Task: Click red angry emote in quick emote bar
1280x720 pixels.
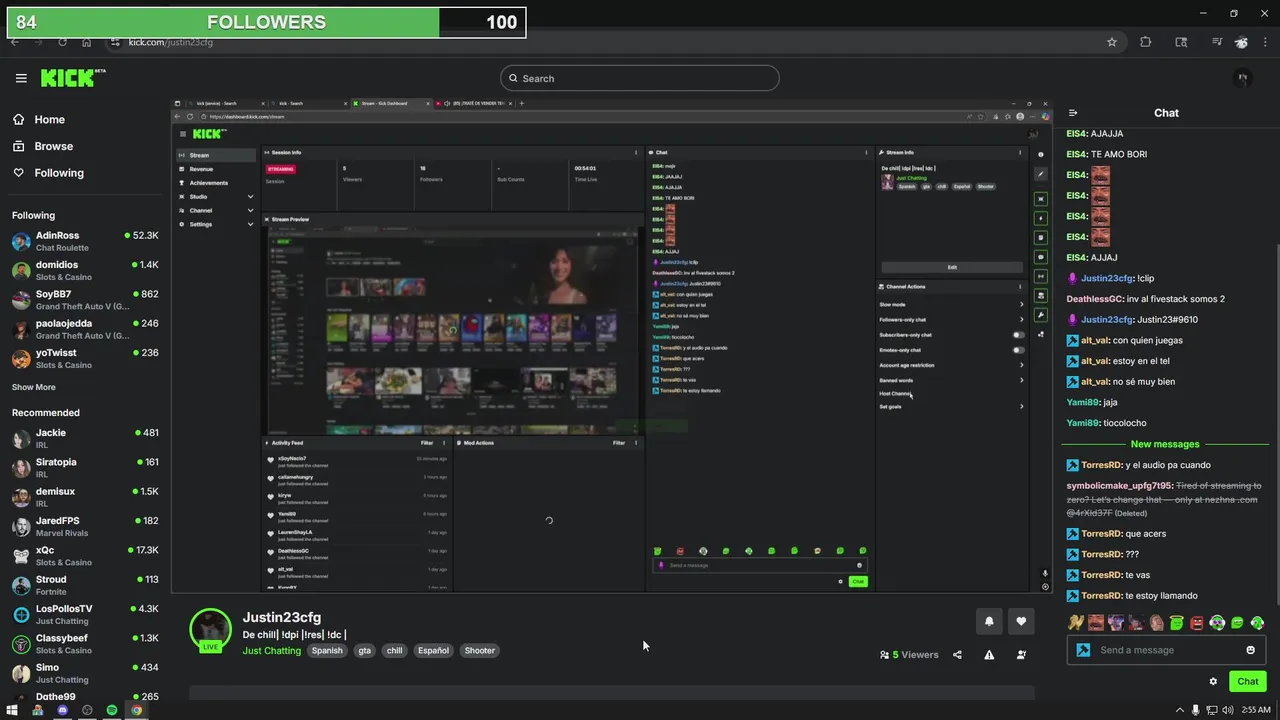Action: point(1197,623)
